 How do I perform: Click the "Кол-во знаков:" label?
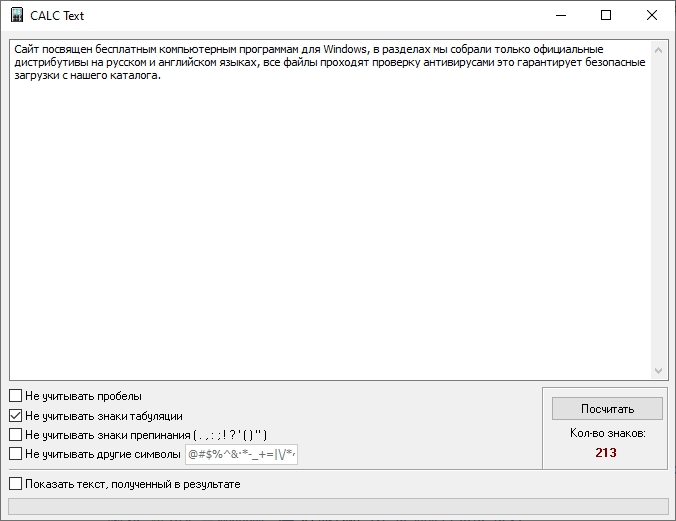[x=607, y=433]
